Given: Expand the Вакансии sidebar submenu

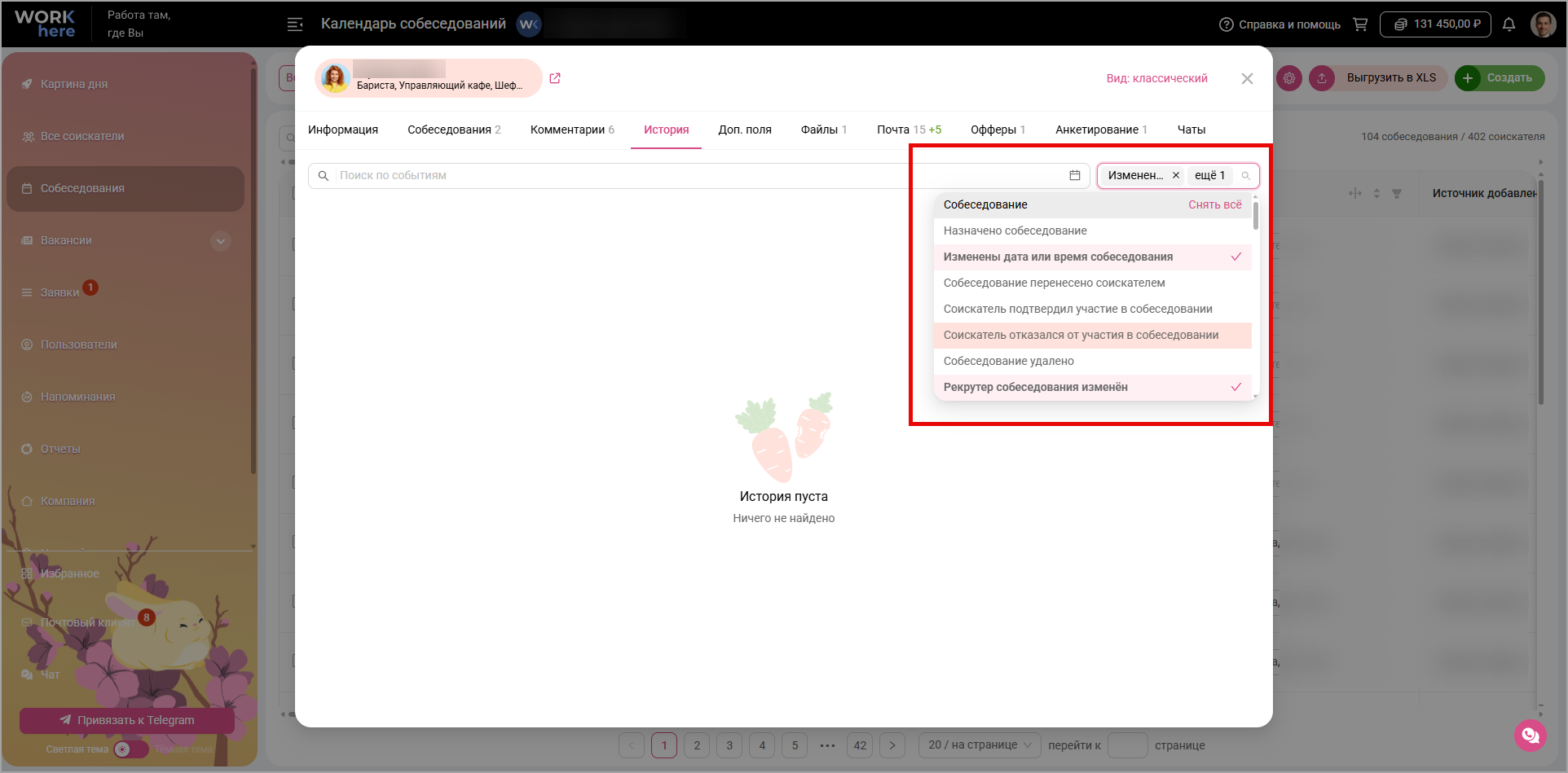Looking at the screenshot, I should click(221, 241).
